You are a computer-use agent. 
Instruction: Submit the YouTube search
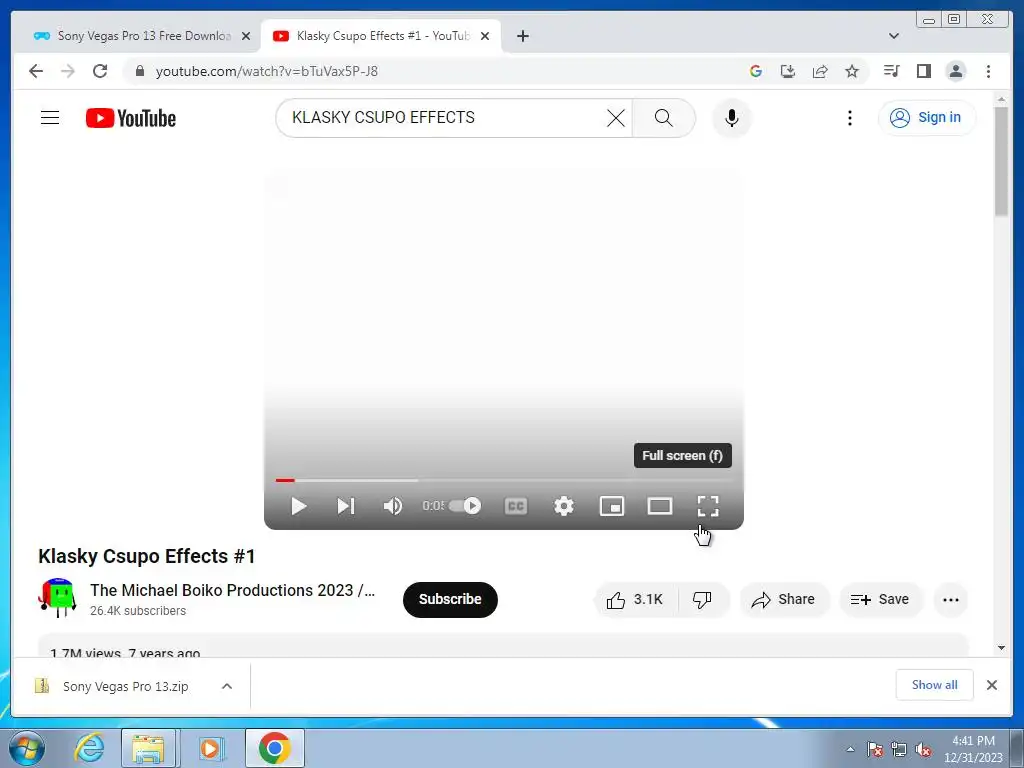tap(664, 118)
